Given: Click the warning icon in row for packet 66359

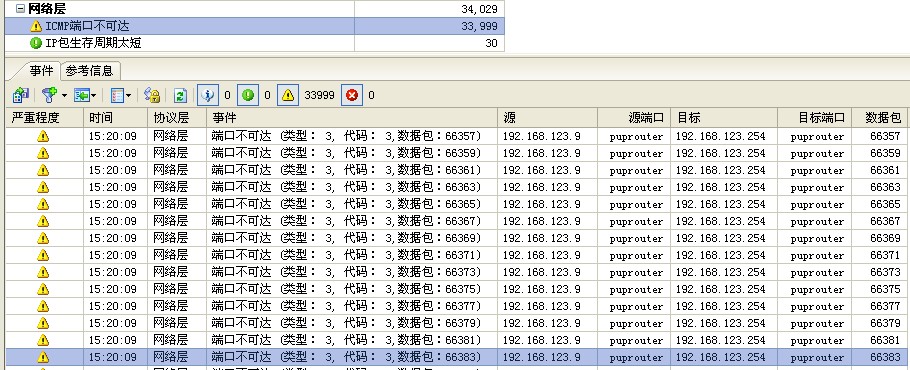Looking at the screenshot, I should click(43, 153).
